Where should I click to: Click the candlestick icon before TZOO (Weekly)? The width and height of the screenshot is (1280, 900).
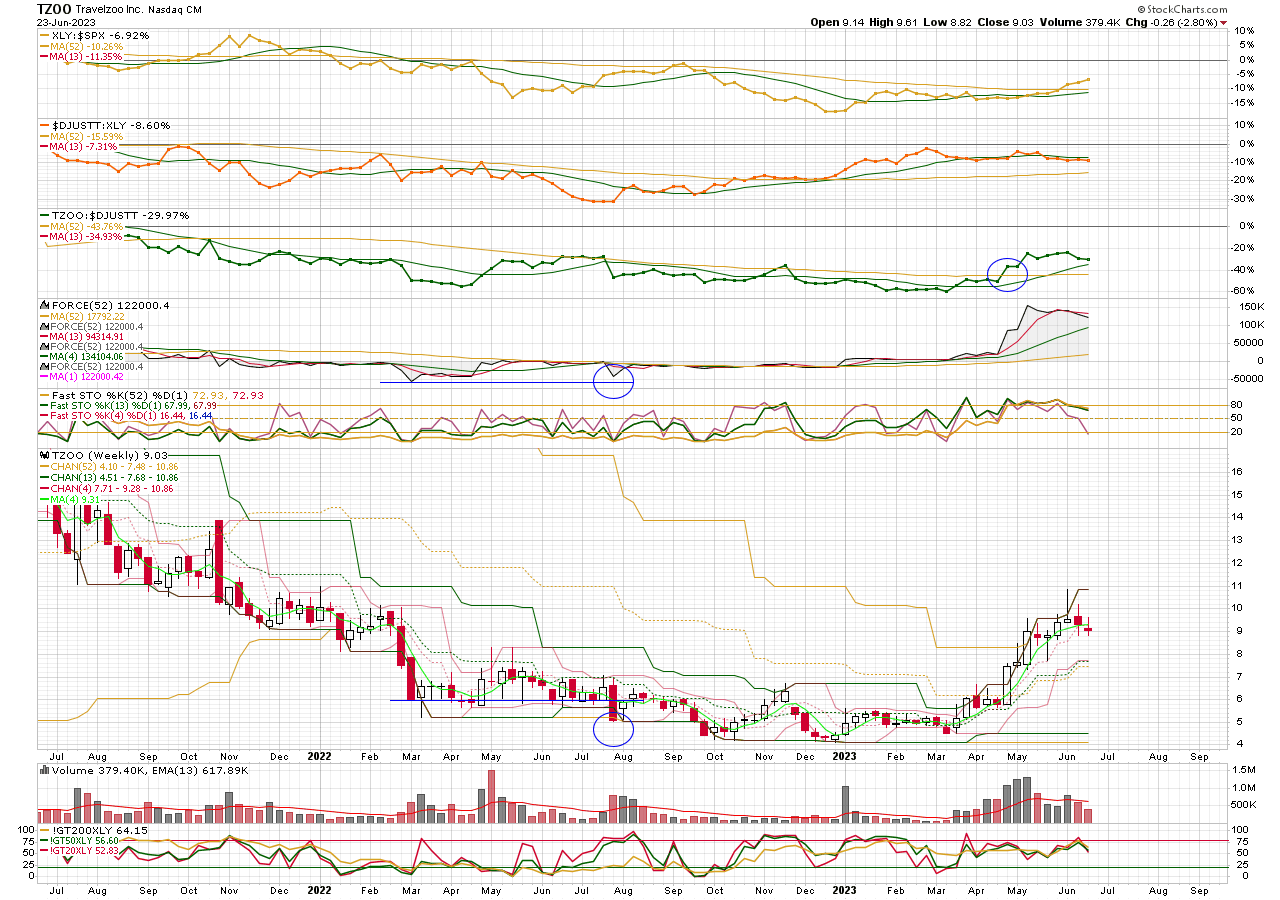coord(43,455)
